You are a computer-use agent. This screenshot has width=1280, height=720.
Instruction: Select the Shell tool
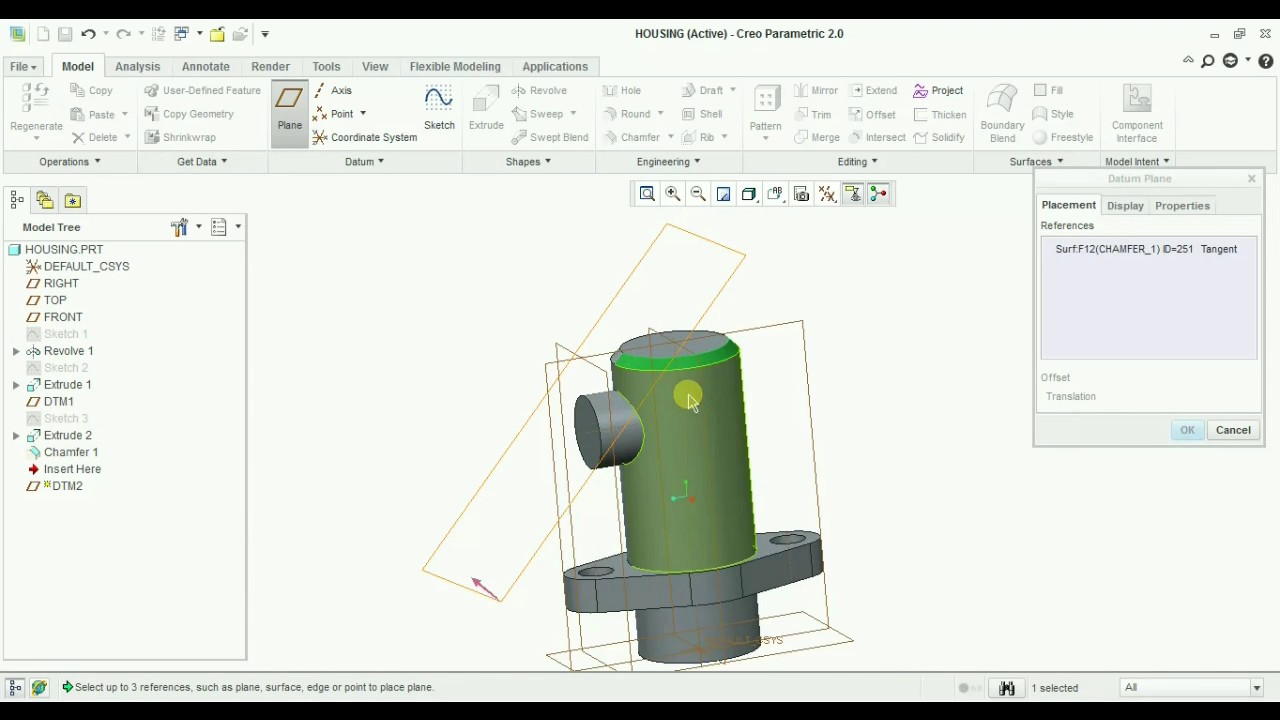point(702,114)
